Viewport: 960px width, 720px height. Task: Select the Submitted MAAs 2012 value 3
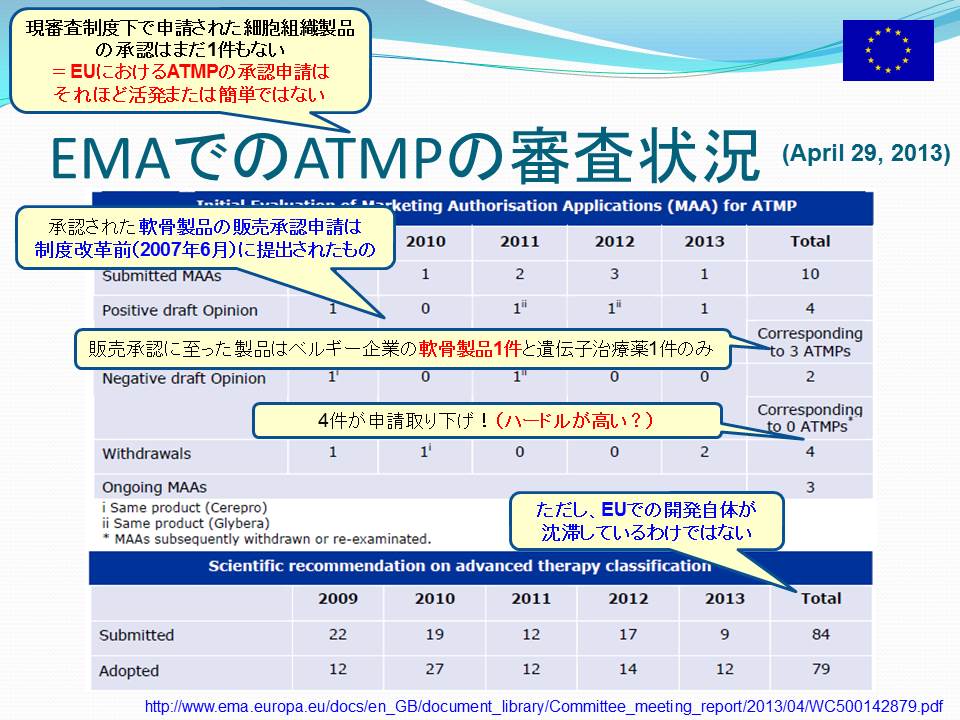tap(614, 274)
